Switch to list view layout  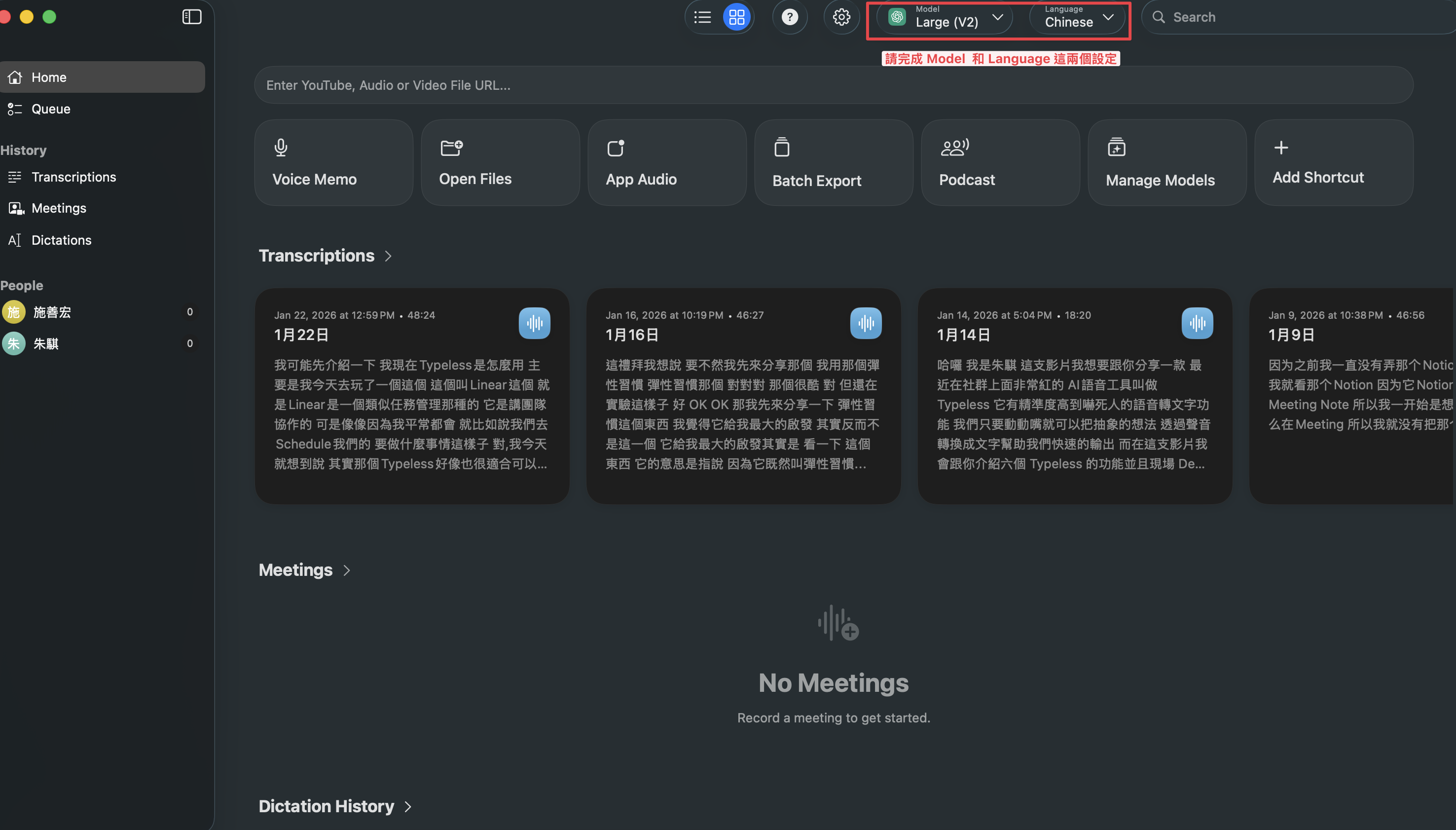[702, 17]
